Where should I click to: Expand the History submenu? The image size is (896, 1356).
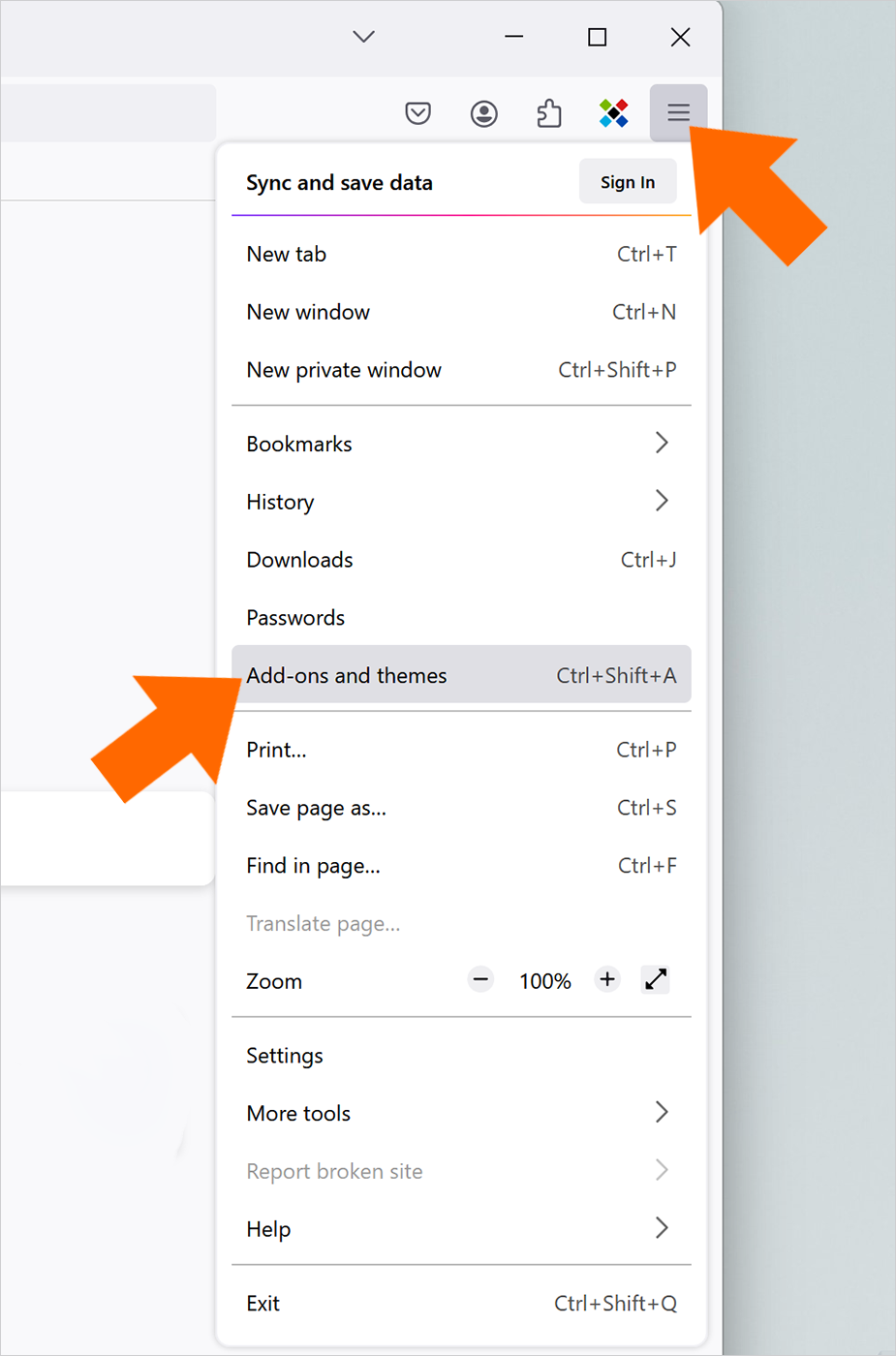tap(461, 502)
